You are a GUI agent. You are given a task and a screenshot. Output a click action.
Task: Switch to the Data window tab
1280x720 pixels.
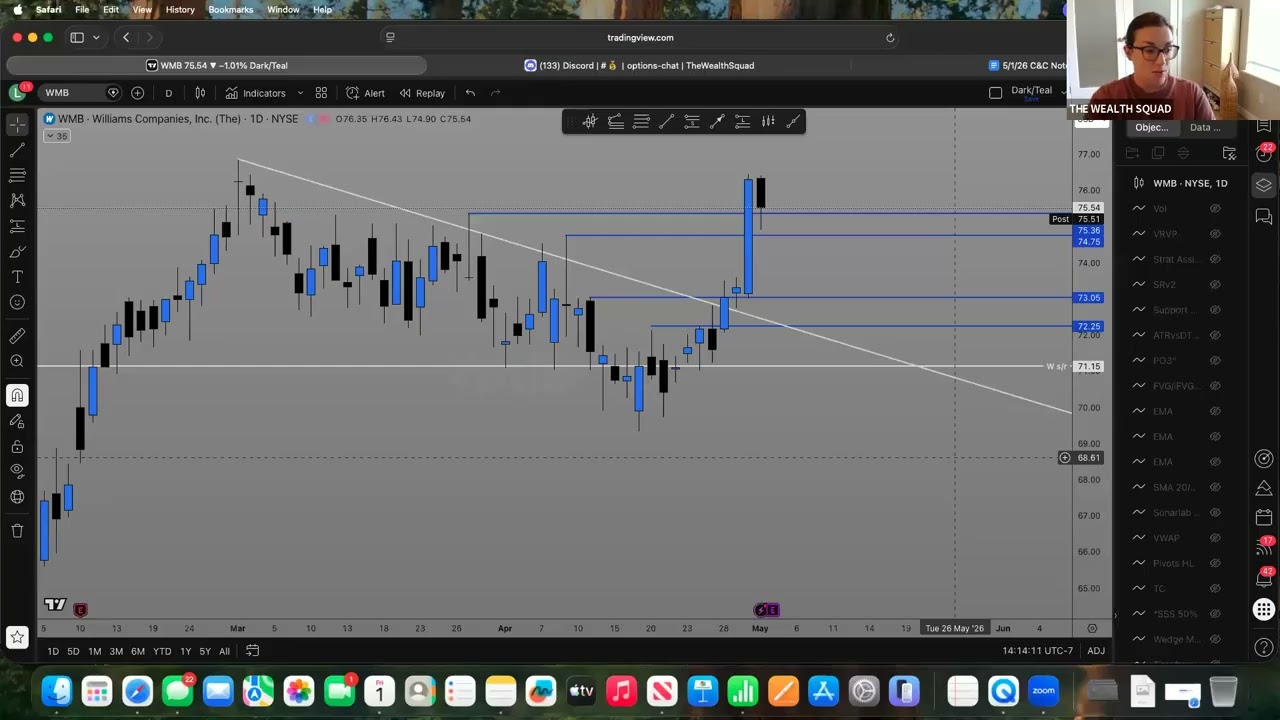click(1205, 127)
